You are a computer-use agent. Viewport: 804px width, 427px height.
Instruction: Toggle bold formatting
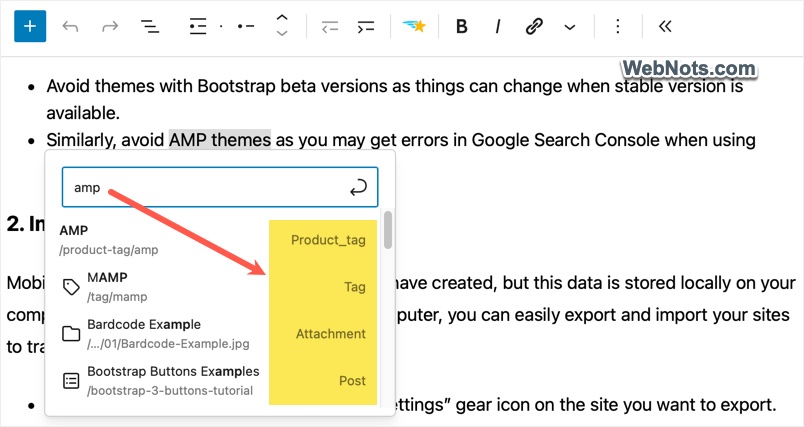[461, 26]
